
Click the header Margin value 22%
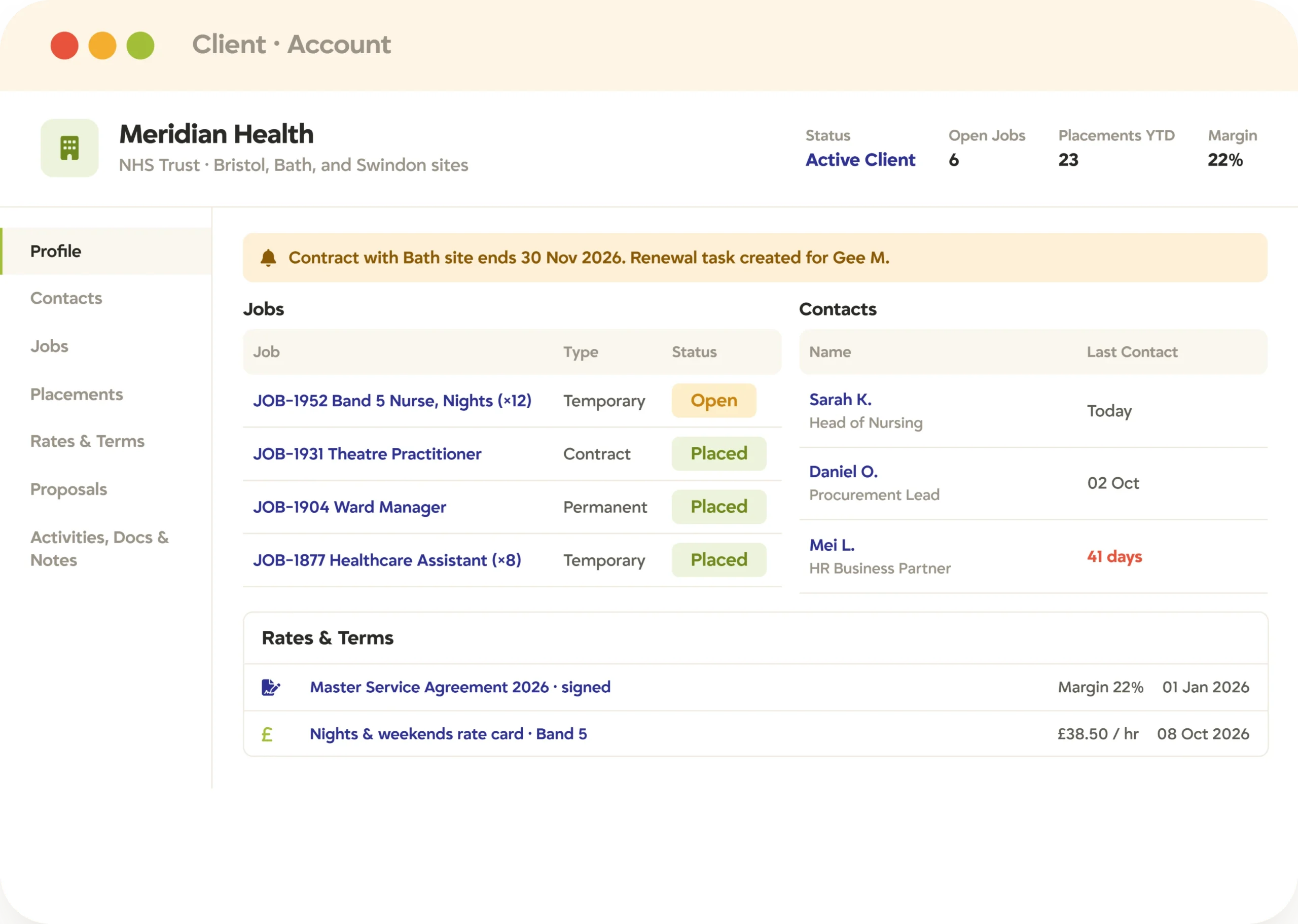coord(1225,160)
